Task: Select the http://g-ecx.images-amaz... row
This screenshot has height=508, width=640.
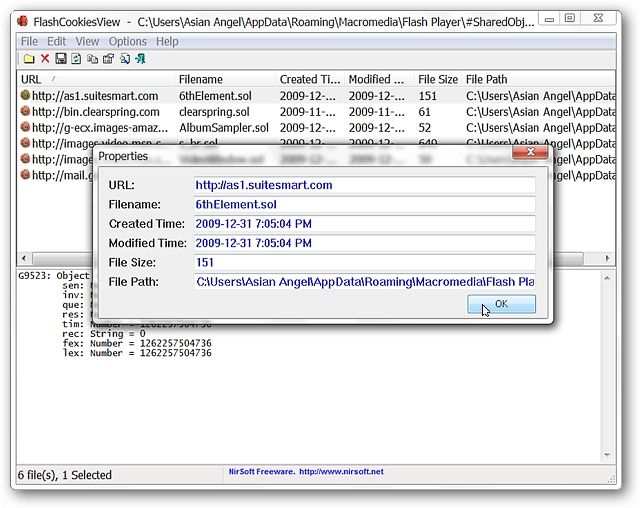Action: (316, 127)
